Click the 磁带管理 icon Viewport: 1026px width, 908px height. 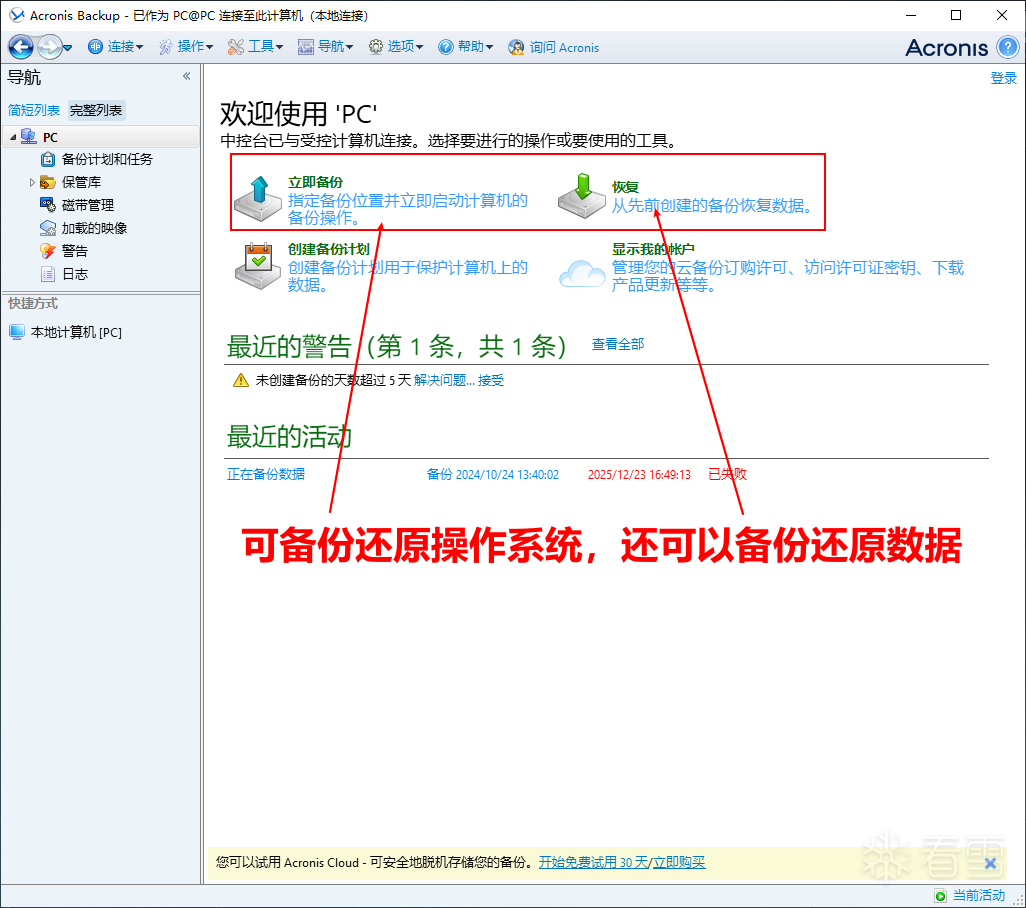pyautogui.click(x=48, y=205)
